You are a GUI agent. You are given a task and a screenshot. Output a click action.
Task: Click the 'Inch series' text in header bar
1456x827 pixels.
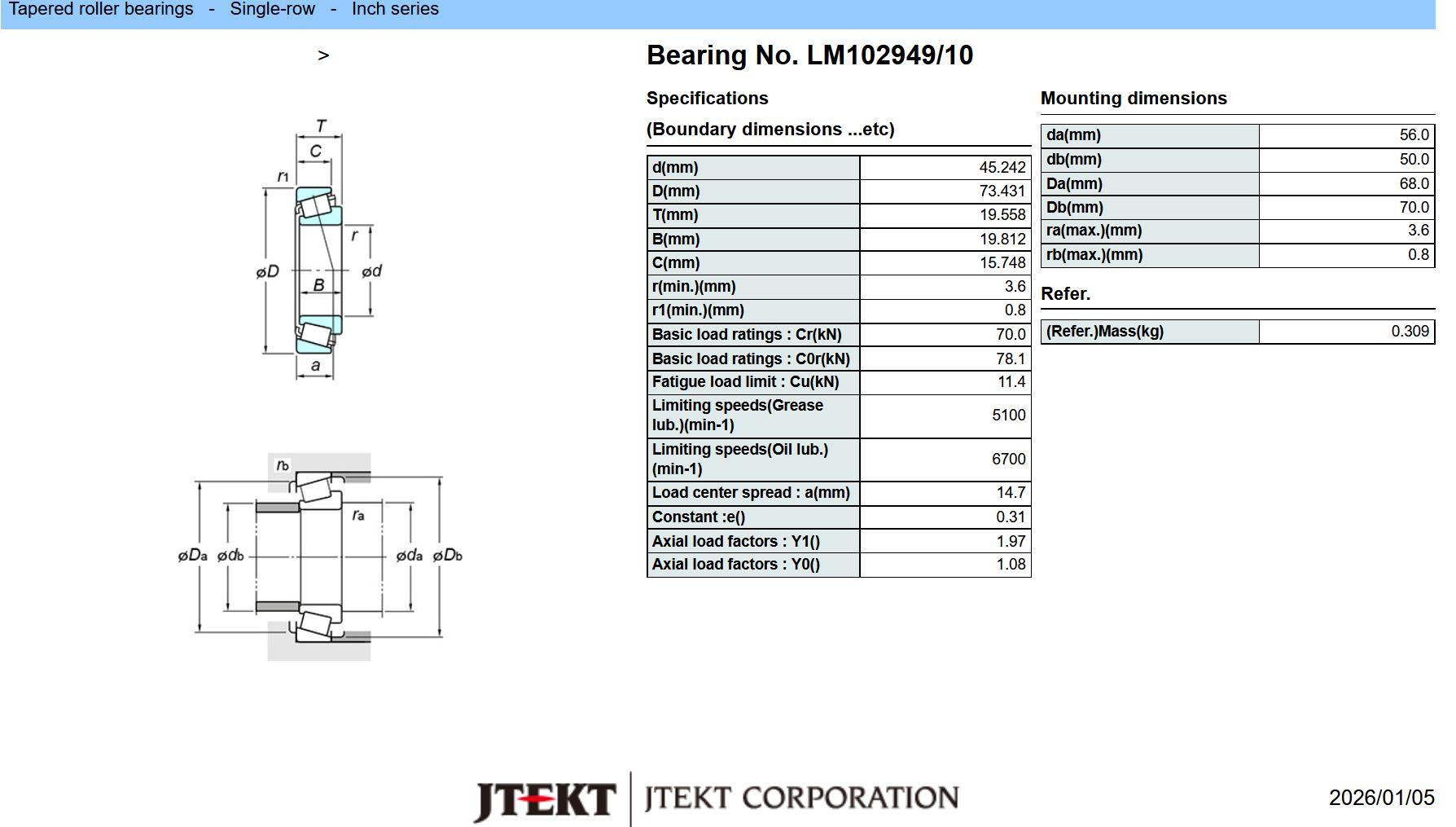click(395, 10)
